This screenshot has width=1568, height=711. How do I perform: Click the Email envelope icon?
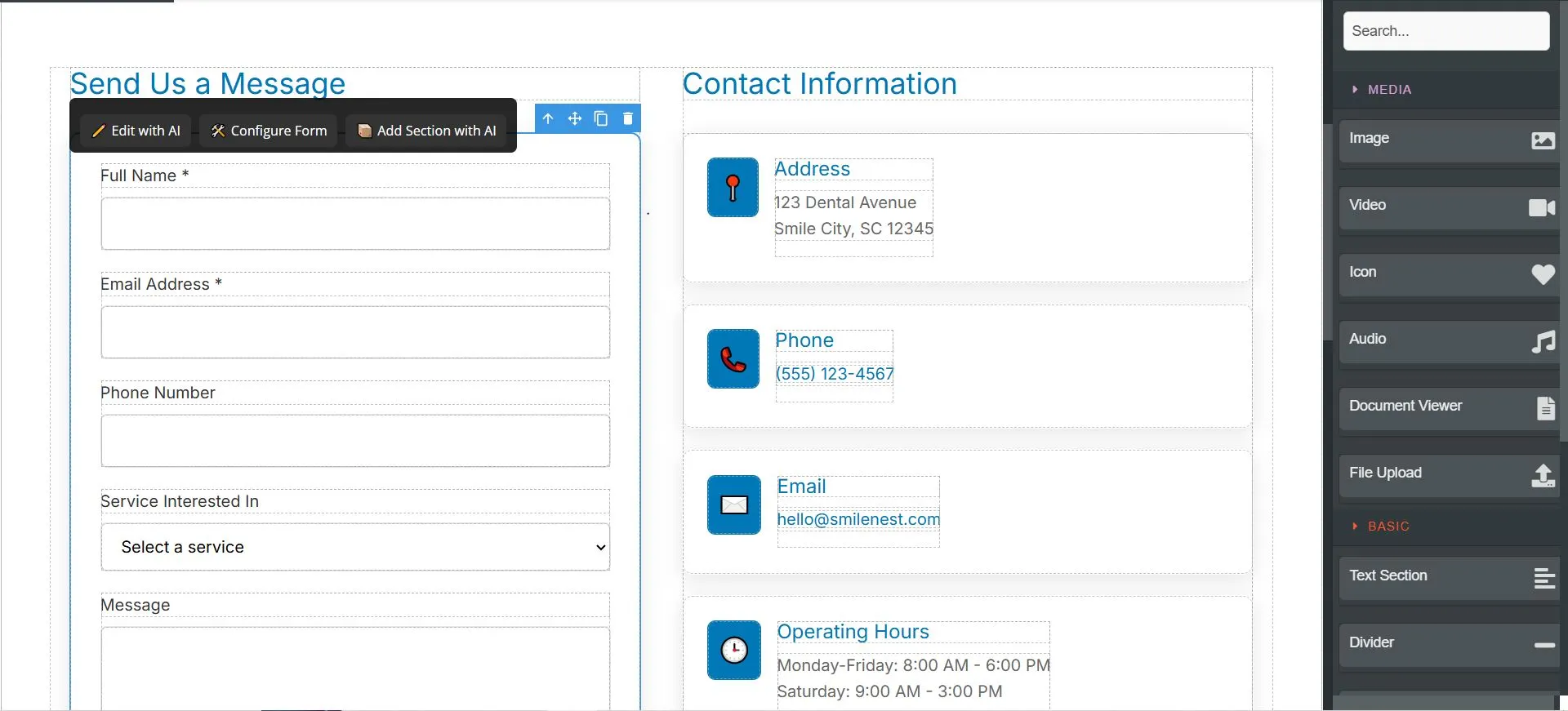point(733,505)
